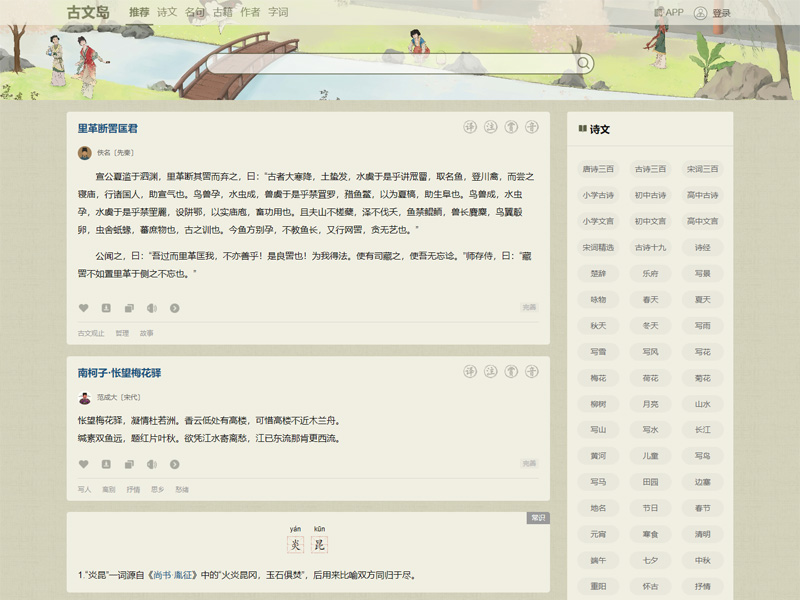The height and width of the screenshot is (600, 800).
Task: Play audio reading of 里革断罟匡君
Action: [x=152, y=308]
